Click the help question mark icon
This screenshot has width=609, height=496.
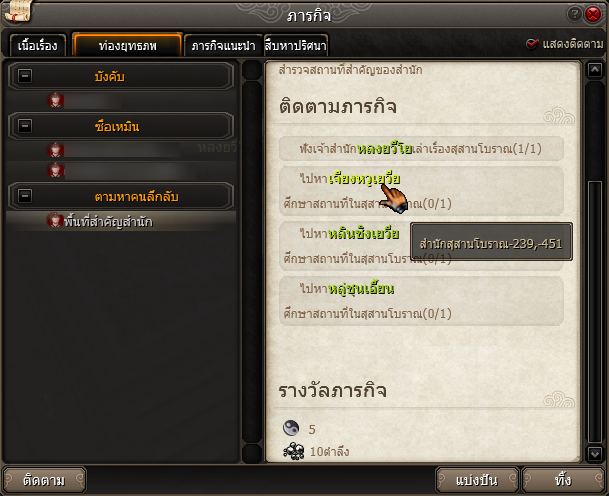tap(574, 14)
